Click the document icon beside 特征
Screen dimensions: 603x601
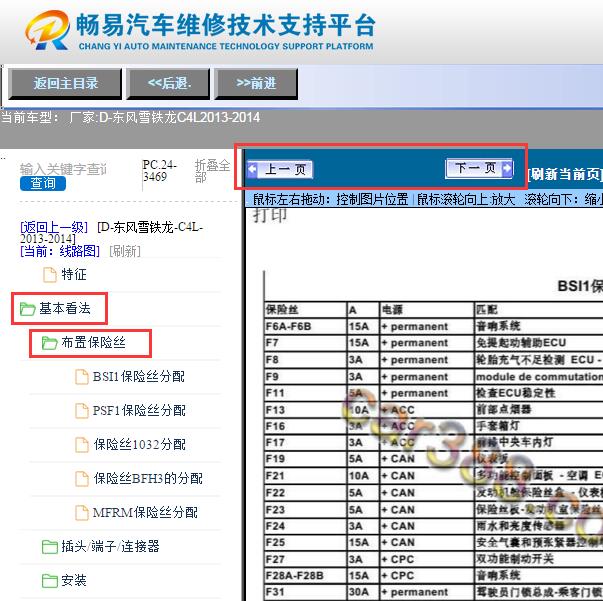[50, 275]
